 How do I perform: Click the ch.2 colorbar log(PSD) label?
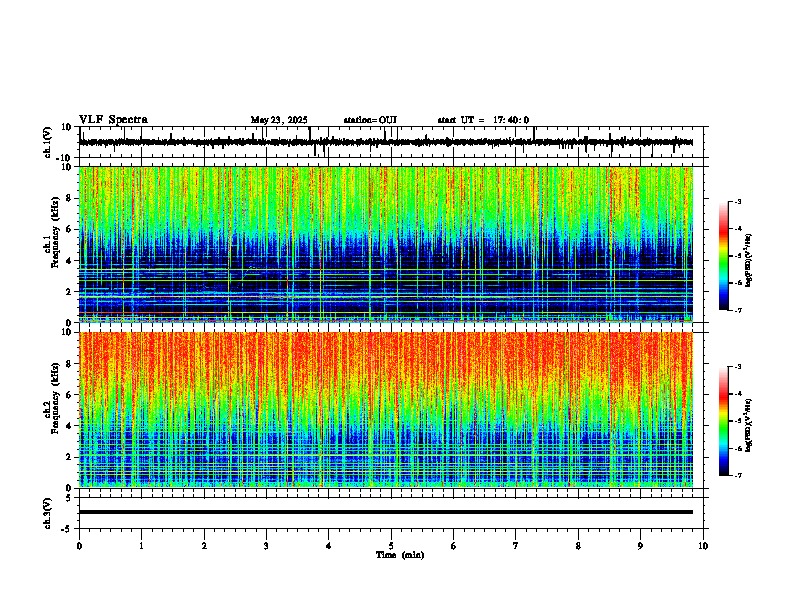click(x=749, y=425)
